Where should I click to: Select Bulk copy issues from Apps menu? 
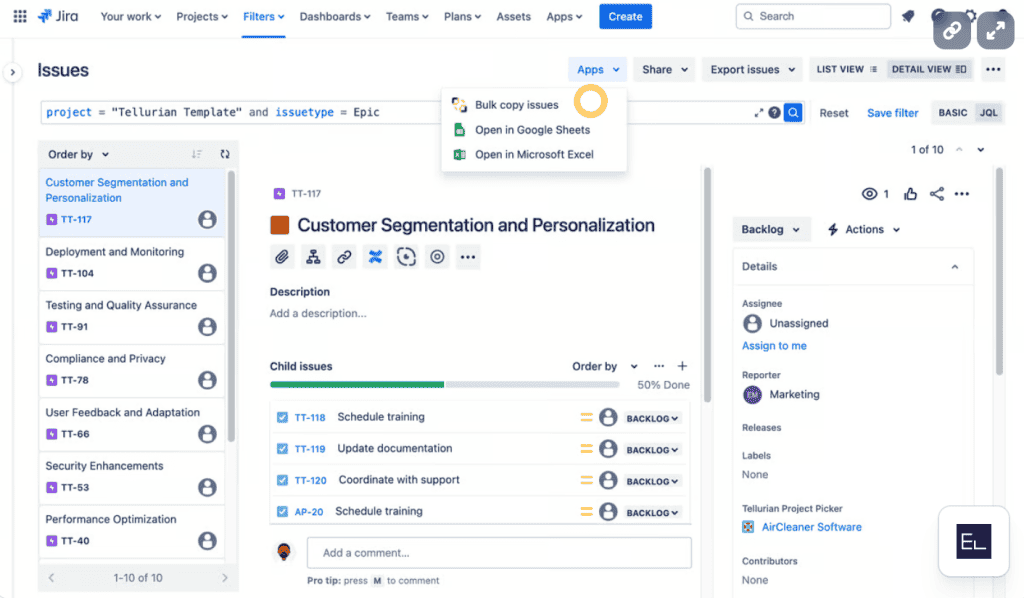pyautogui.click(x=516, y=105)
